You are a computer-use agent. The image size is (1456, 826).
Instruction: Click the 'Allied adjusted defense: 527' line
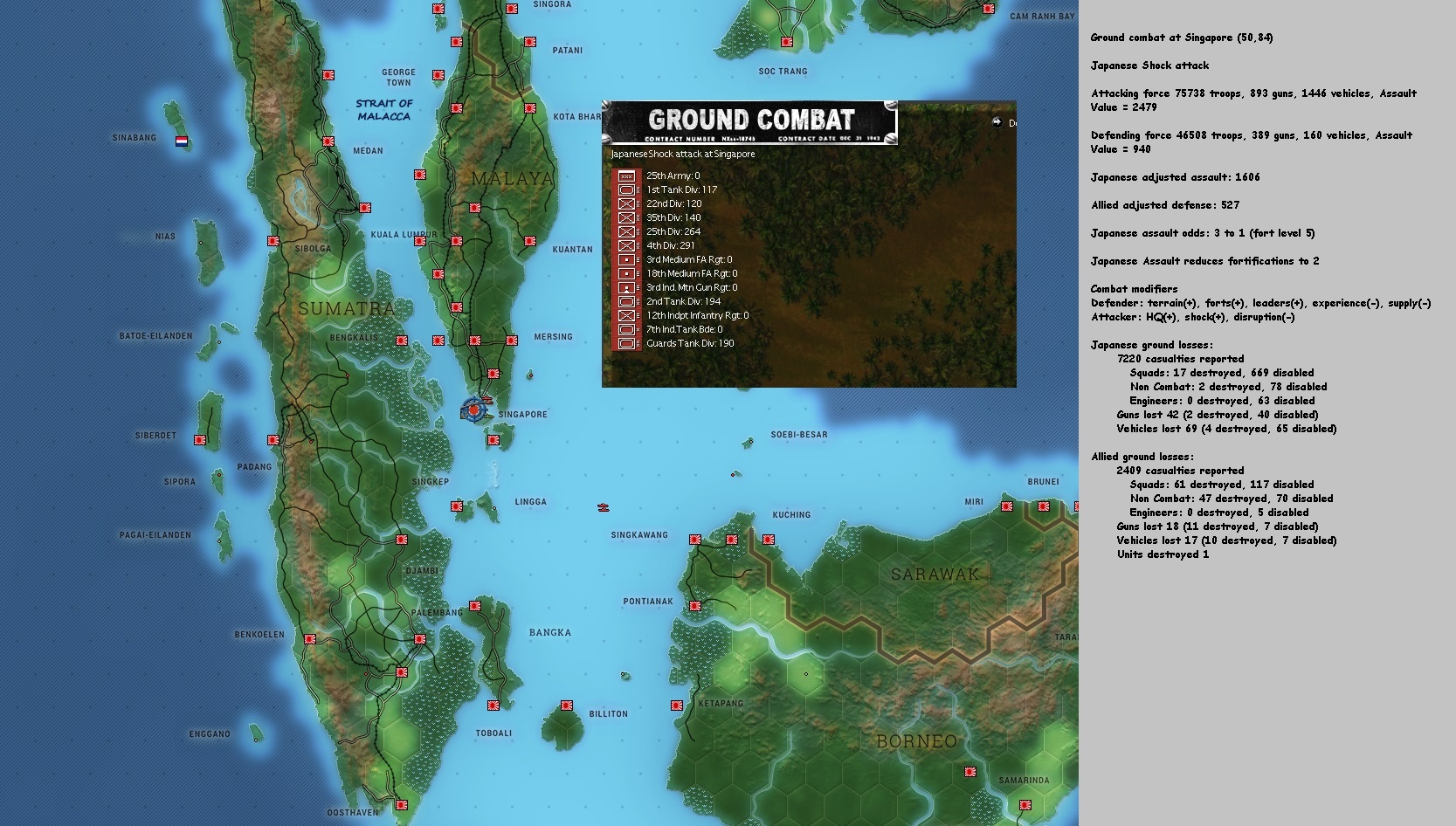[x=1165, y=205]
